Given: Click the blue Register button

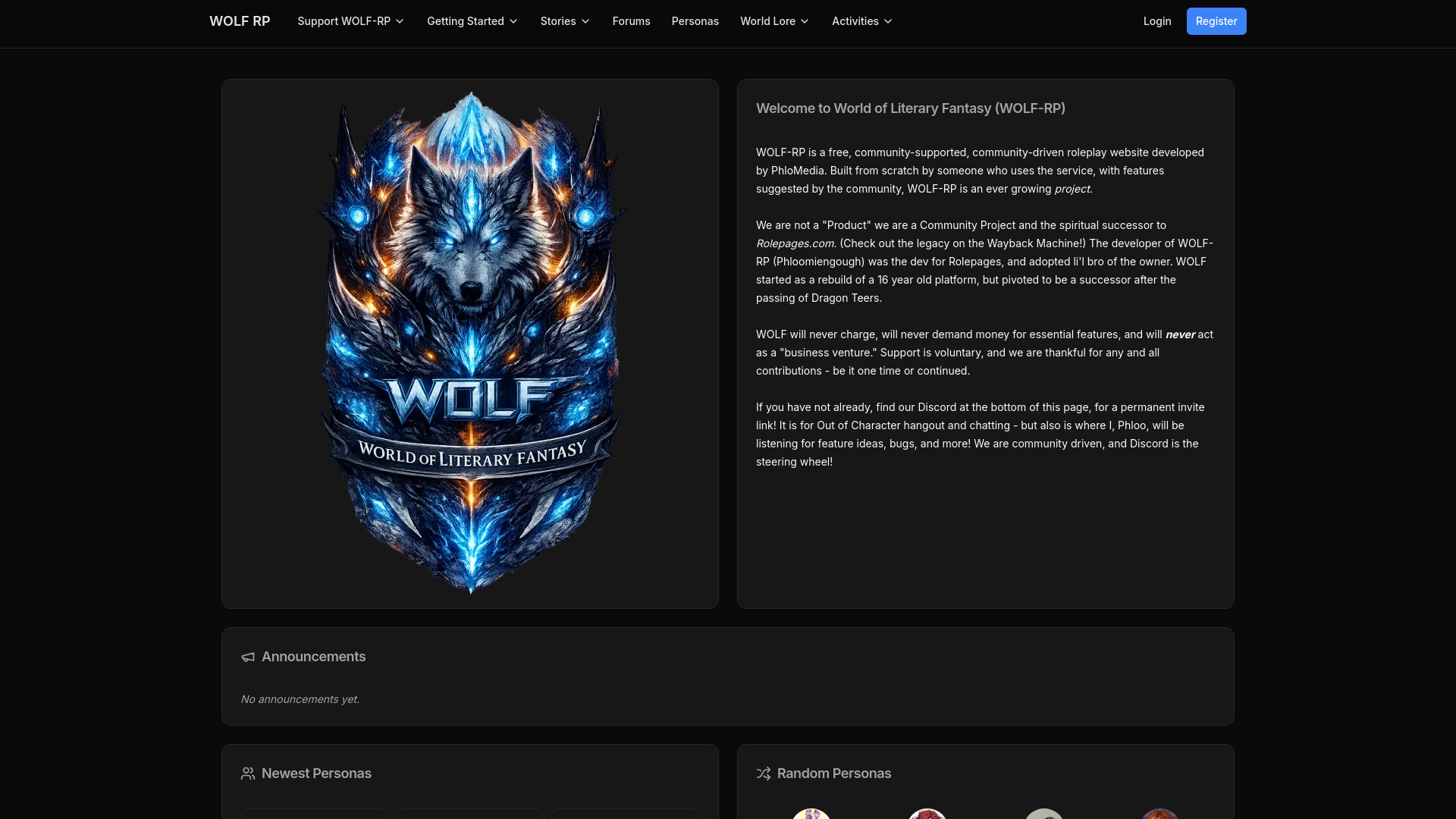Looking at the screenshot, I should (x=1216, y=21).
